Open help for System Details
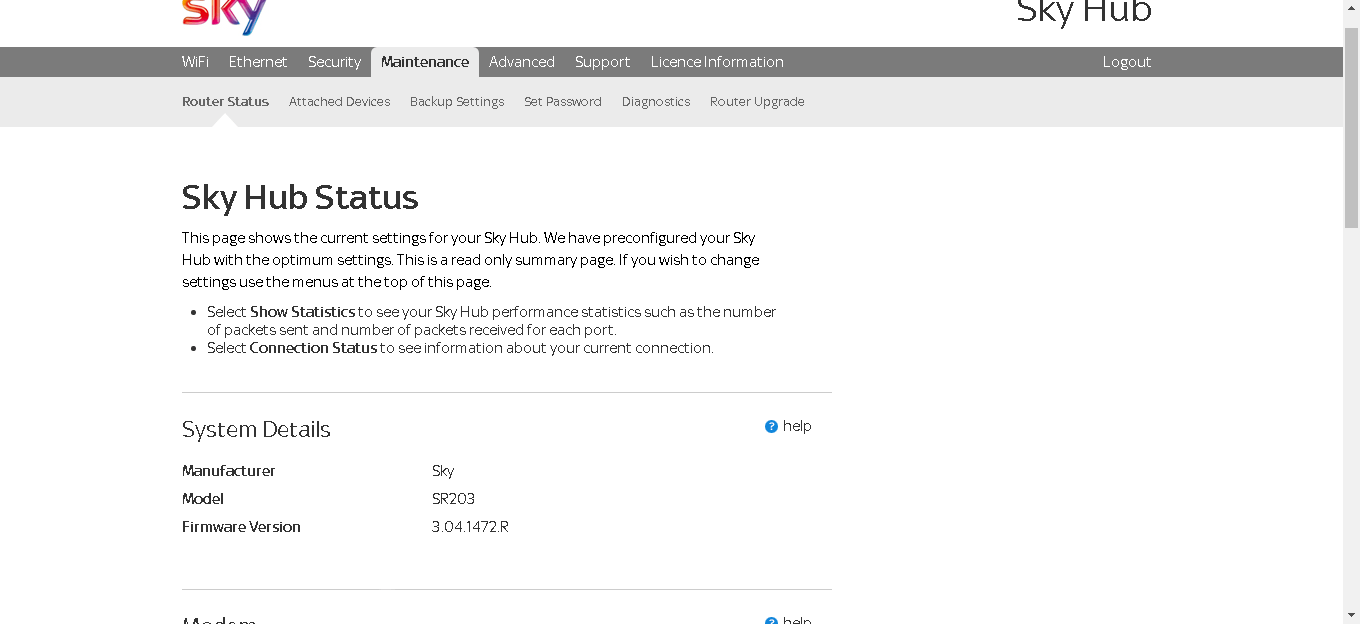 click(x=788, y=425)
